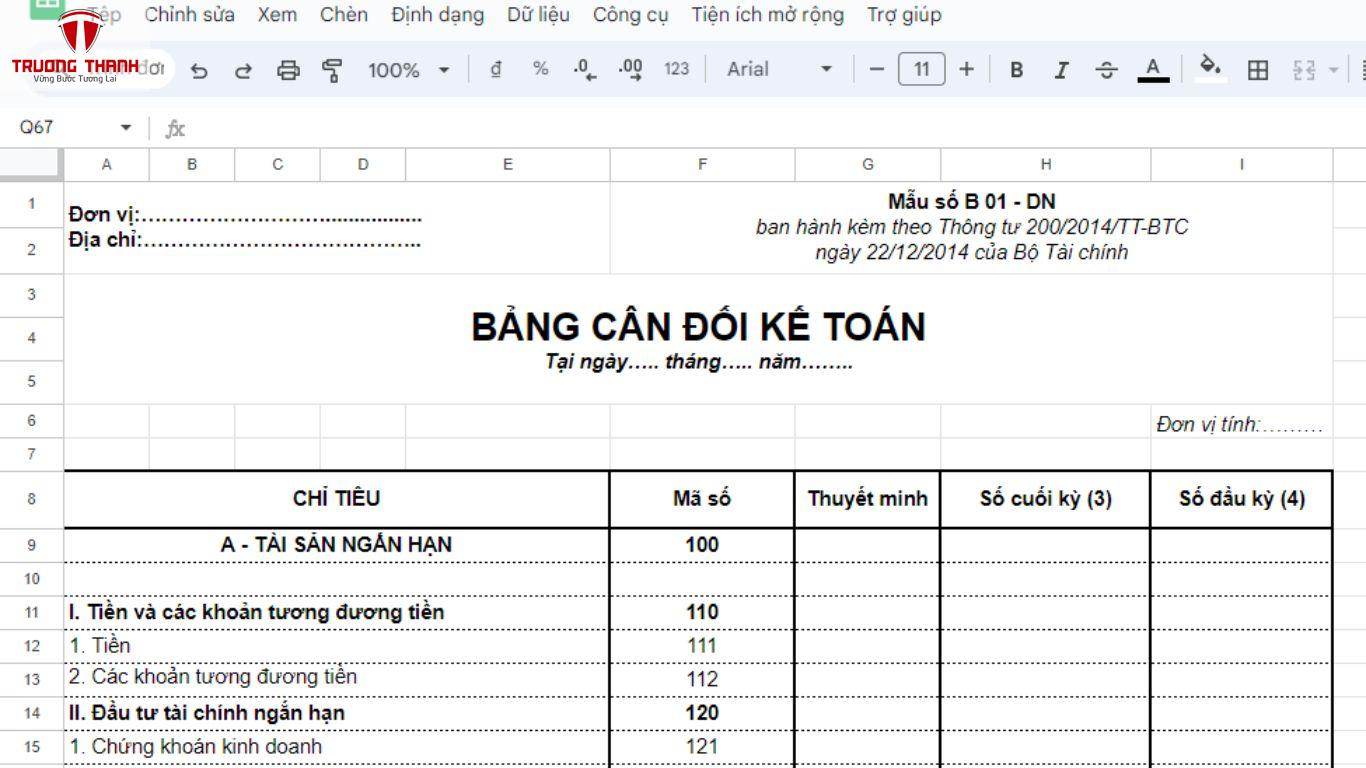
Task: Open the Xem menu
Action: 277,15
